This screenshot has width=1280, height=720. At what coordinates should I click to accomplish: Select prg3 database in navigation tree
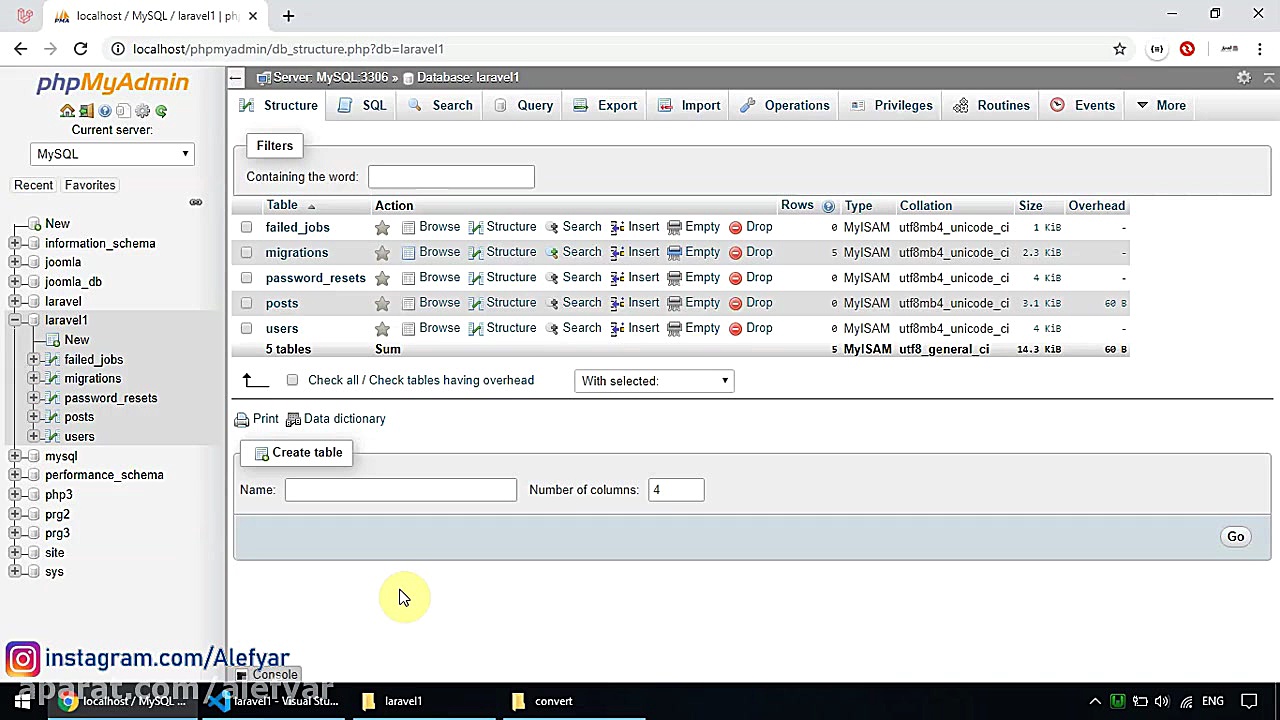pyautogui.click(x=57, y=533)
